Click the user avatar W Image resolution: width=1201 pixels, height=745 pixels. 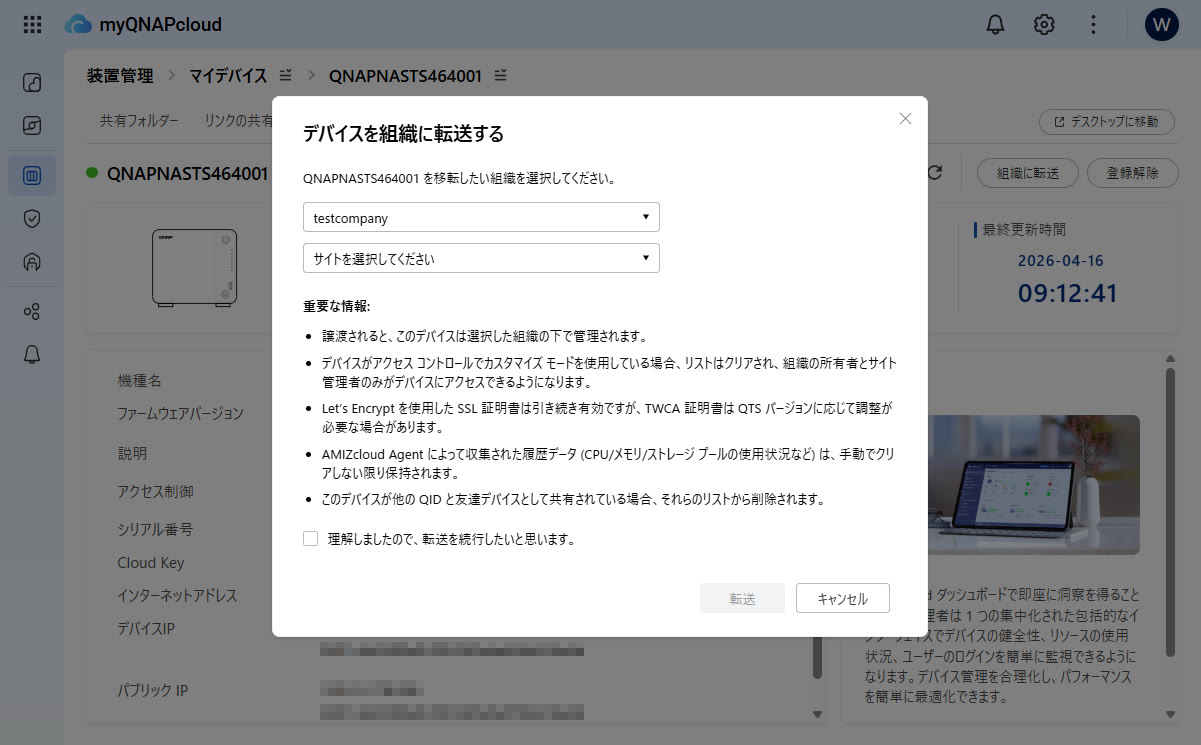pyautogui.click(x=1161, y=25)
